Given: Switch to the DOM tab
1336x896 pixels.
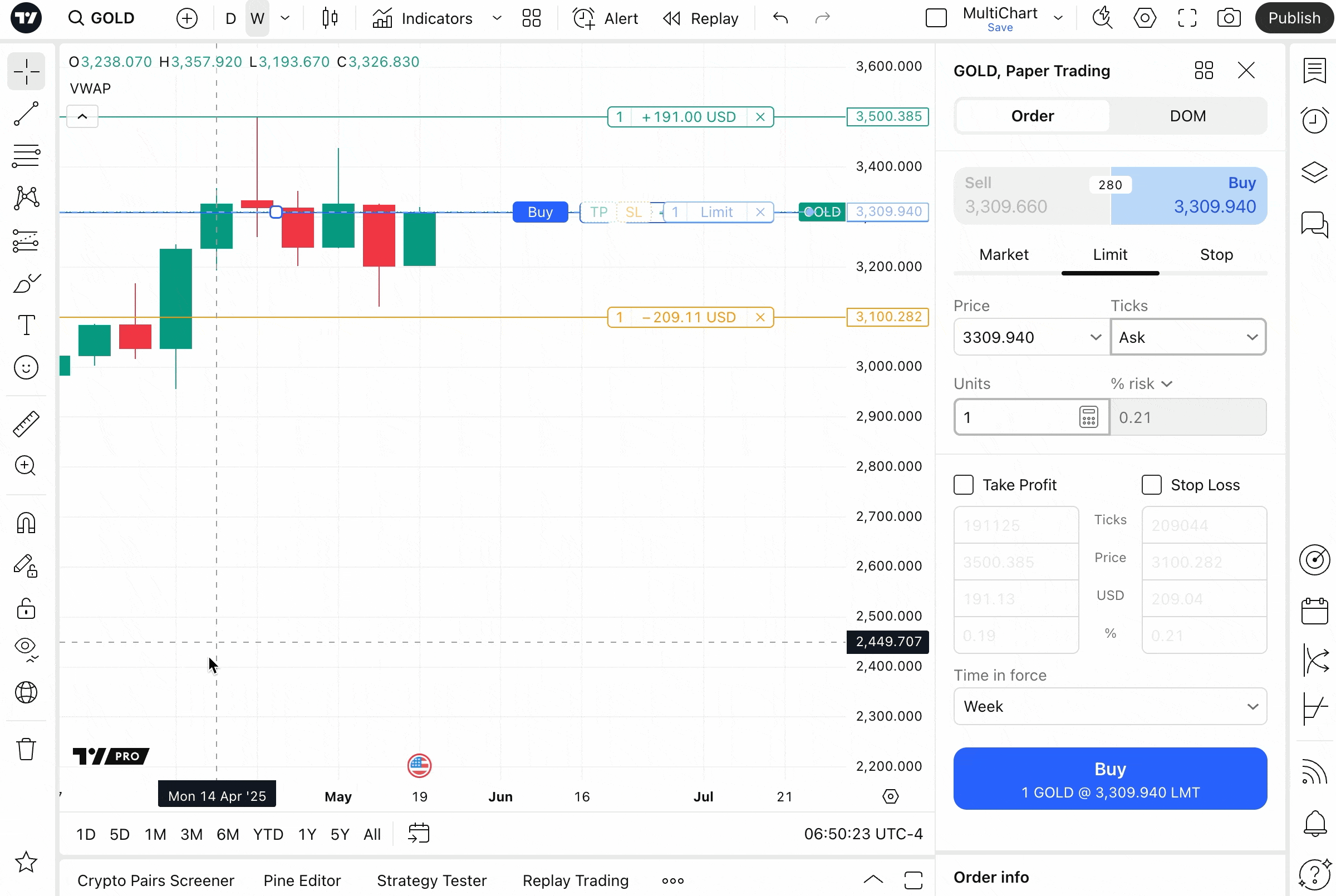Looking at the screenshot, I should pyautogui.click(x=1187, y=116).
